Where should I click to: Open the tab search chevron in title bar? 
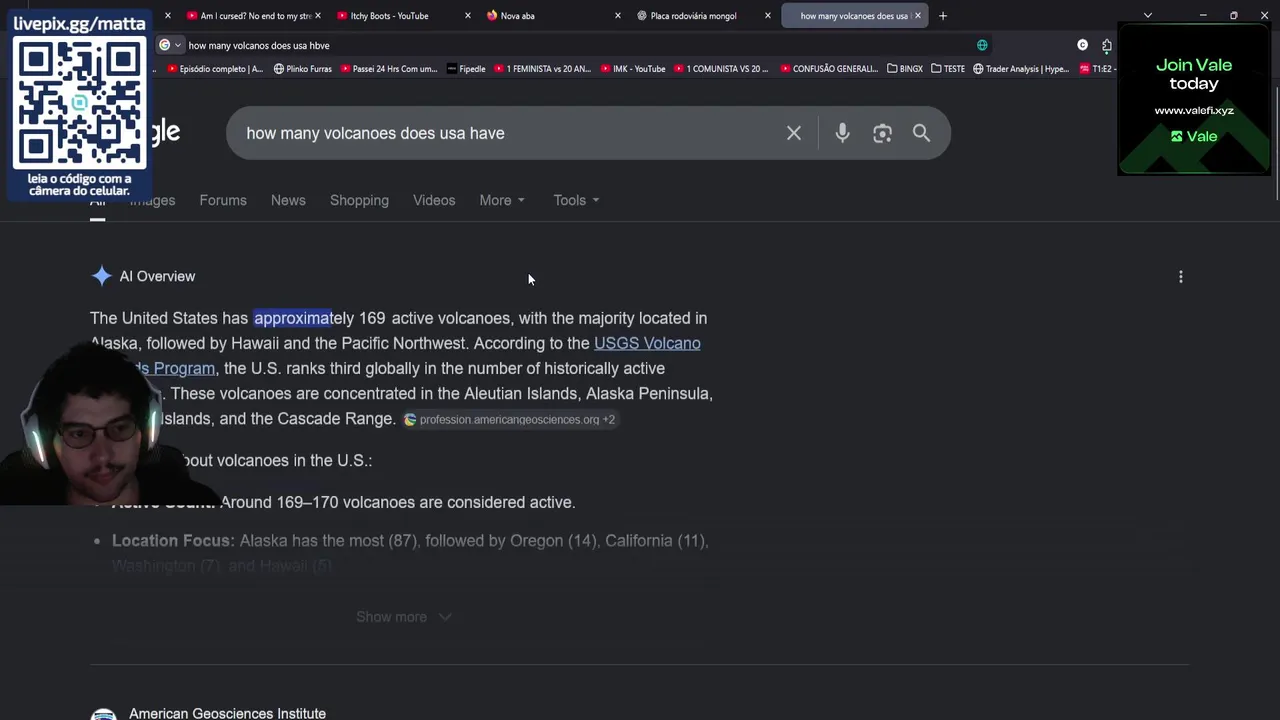click(x=1148, y=16)
